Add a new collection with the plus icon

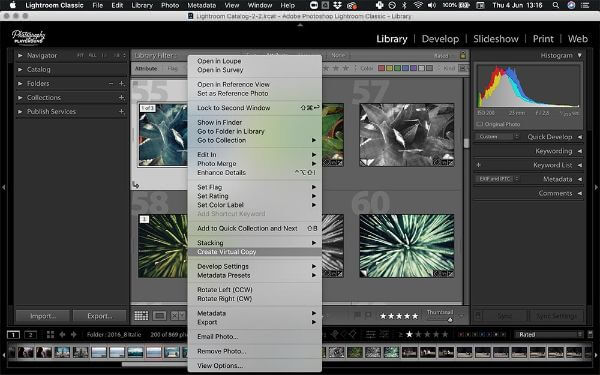pyautogui.click(x=122, y=98)
